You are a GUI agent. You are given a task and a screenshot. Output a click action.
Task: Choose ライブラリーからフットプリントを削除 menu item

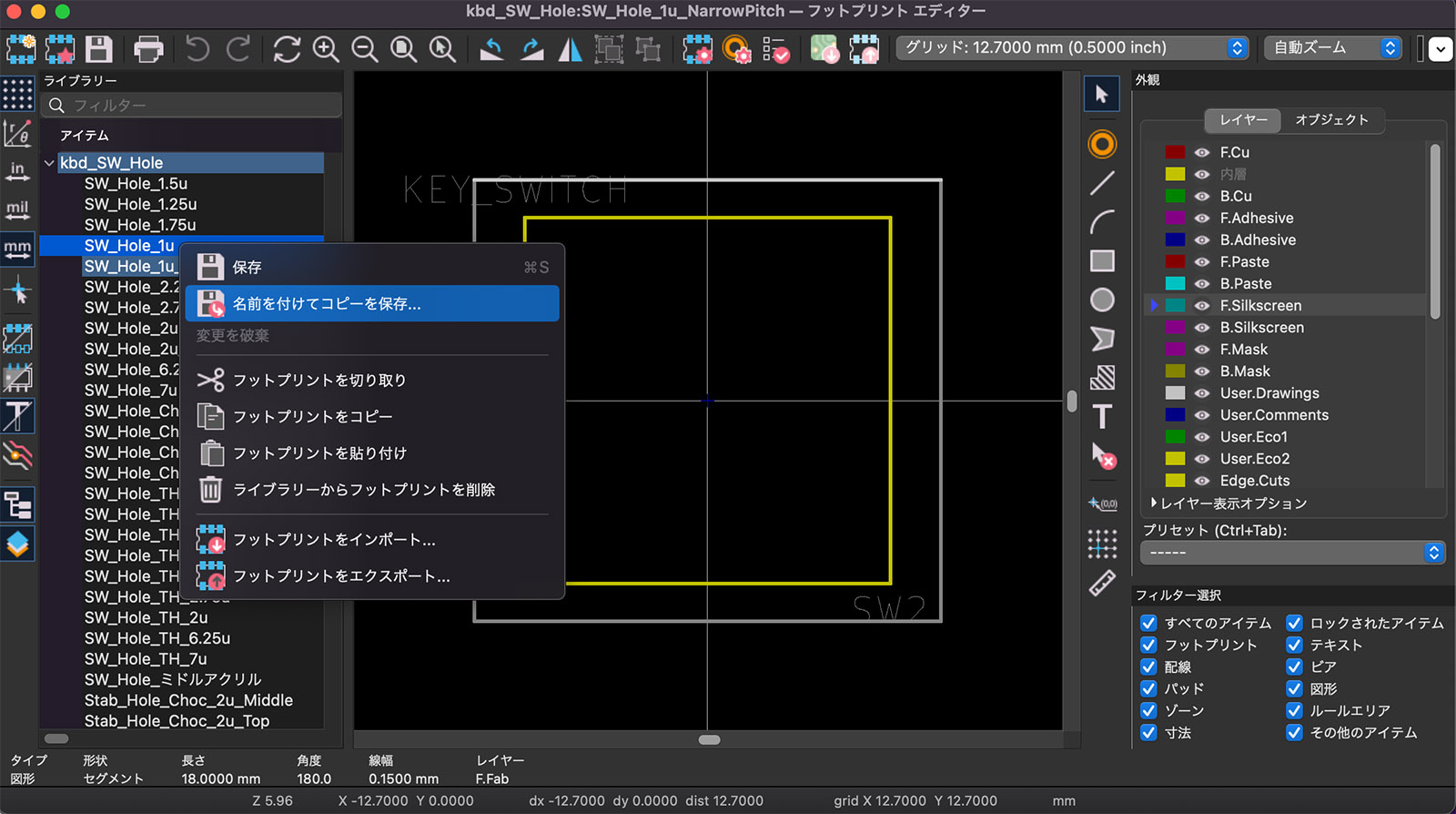coord(372,490)
